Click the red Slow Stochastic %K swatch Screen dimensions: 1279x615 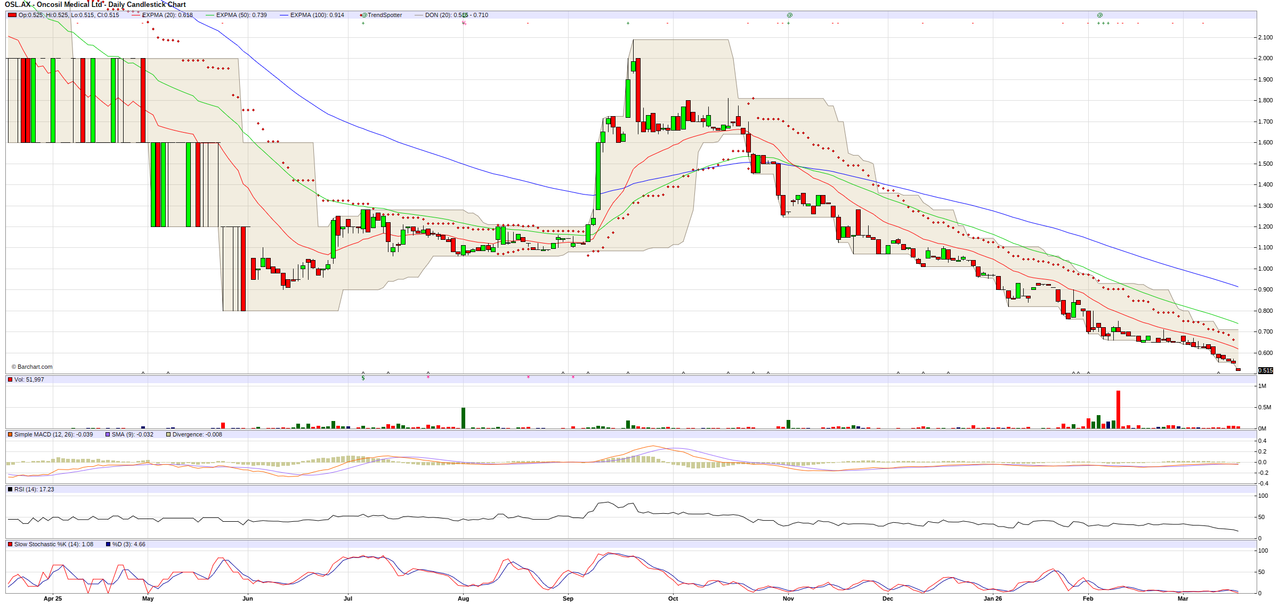coord(11,544)
